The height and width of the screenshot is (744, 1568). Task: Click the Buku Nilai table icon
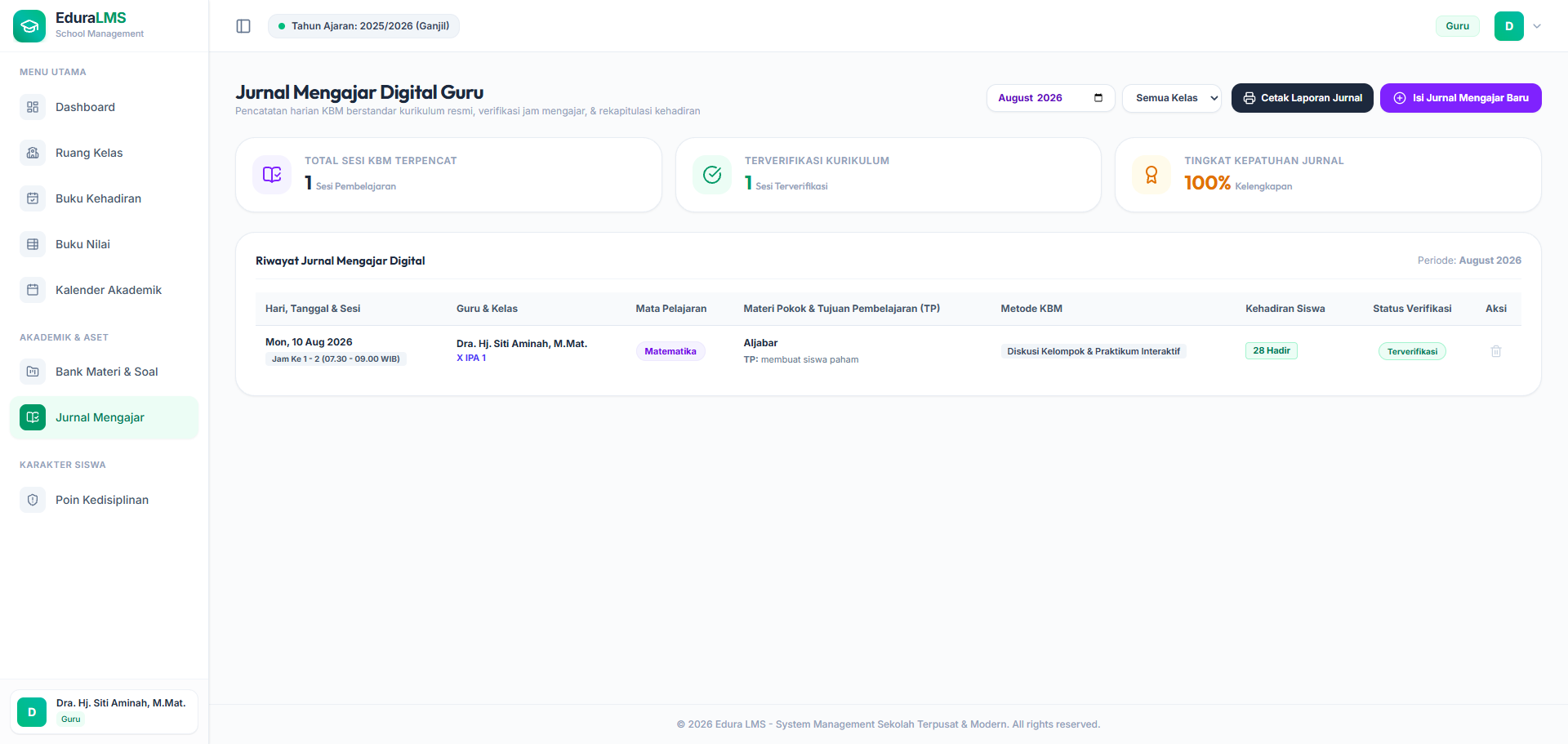tap(33, 244)
